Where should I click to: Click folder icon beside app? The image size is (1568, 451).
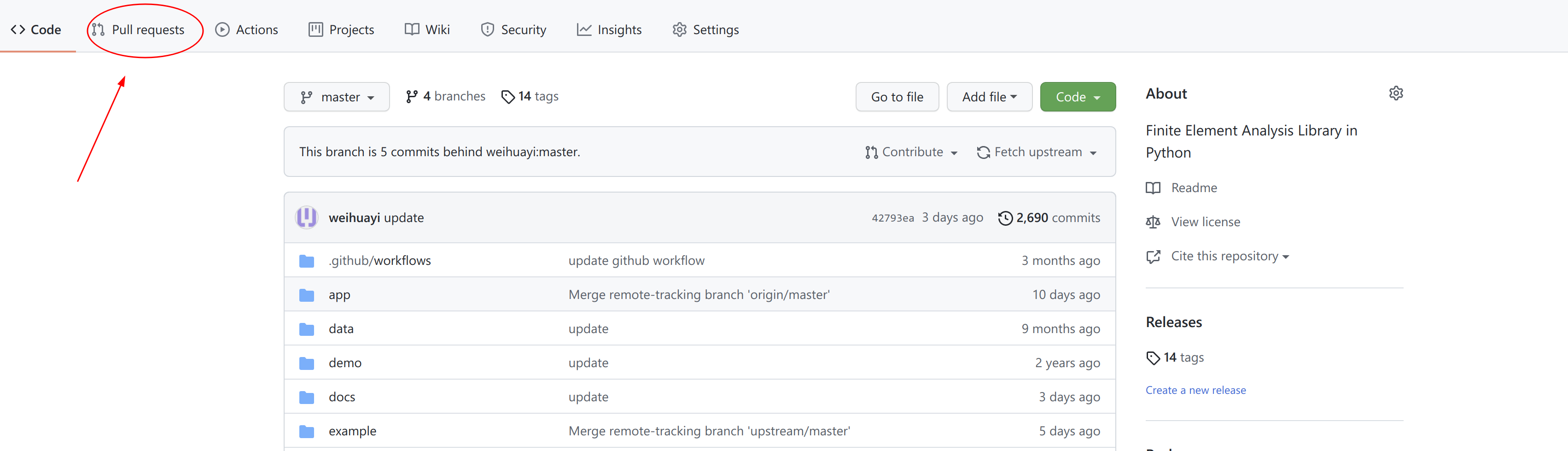[x=307, y=295]
